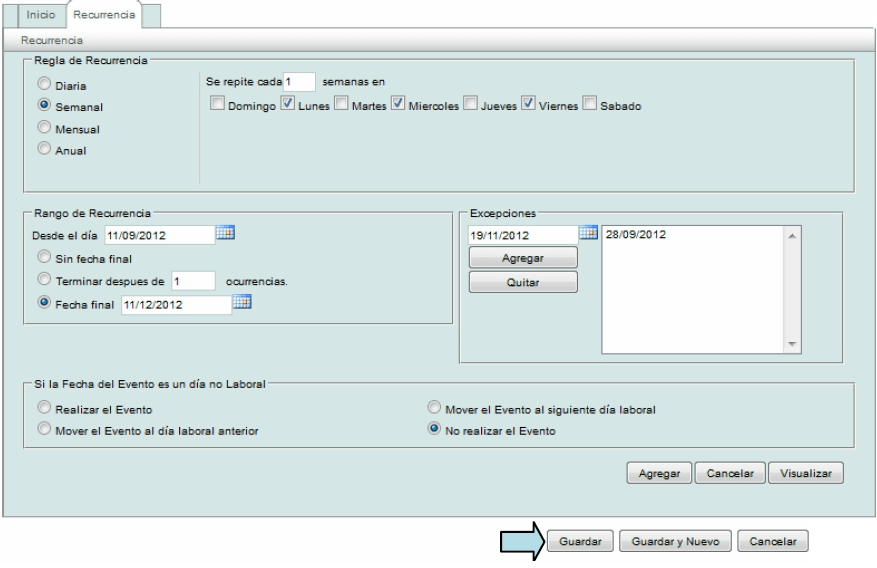Viewport: 877px width, 568px height.
Task: Select the Mensual recurrence option
Action: coord(44,128)
